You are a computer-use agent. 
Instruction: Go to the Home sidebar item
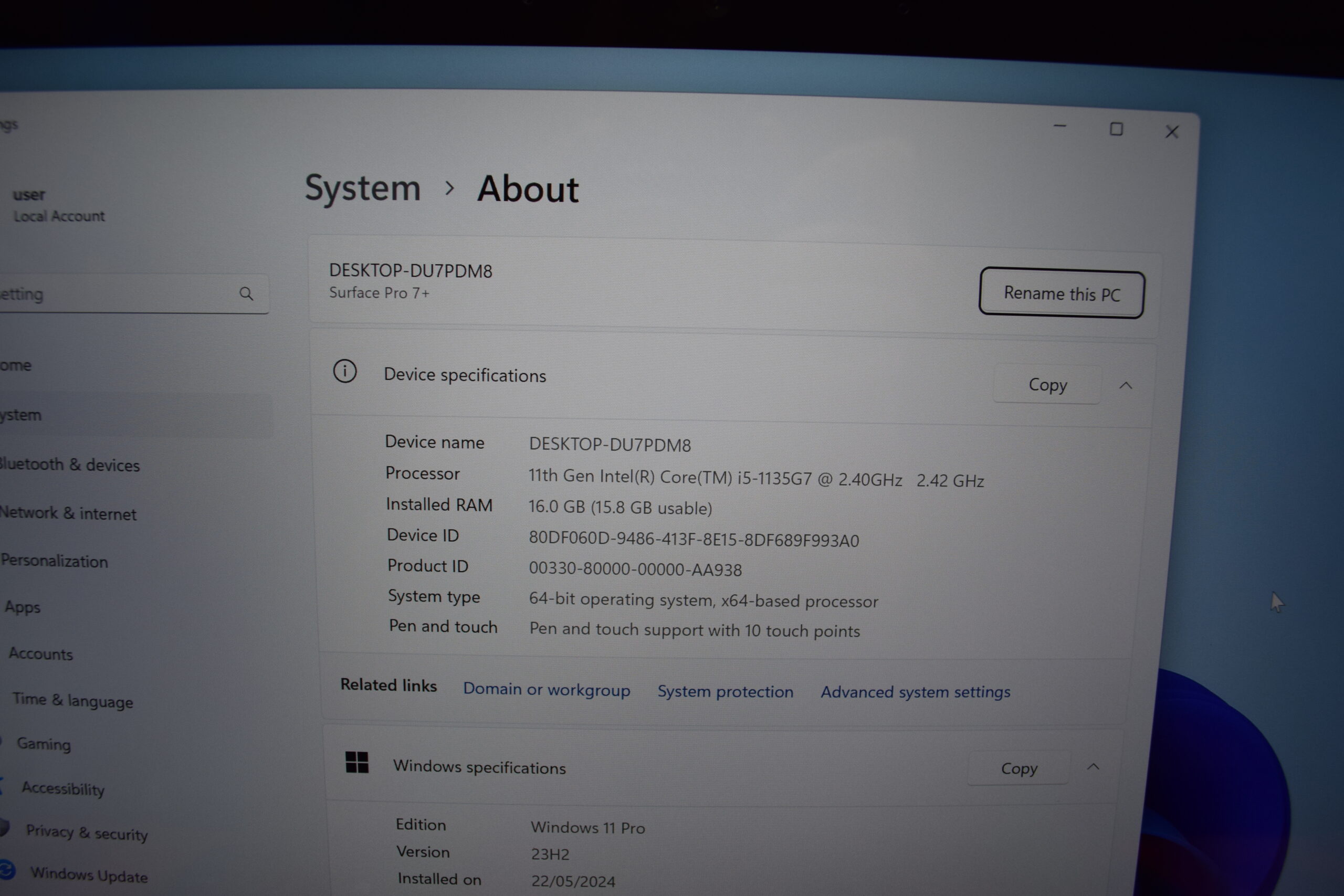(x=15, y=365)
